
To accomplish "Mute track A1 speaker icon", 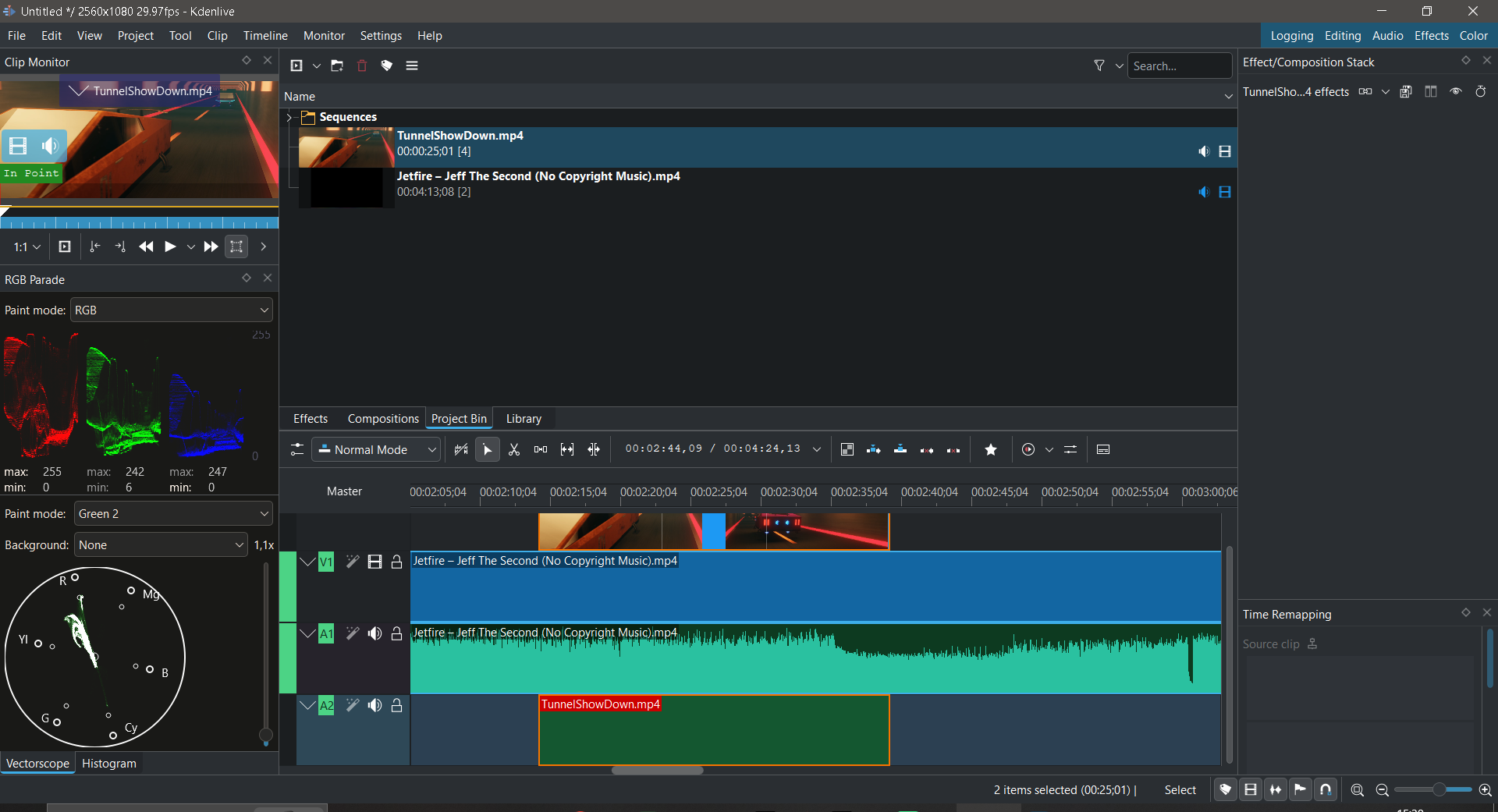I will tap(375, 633).
